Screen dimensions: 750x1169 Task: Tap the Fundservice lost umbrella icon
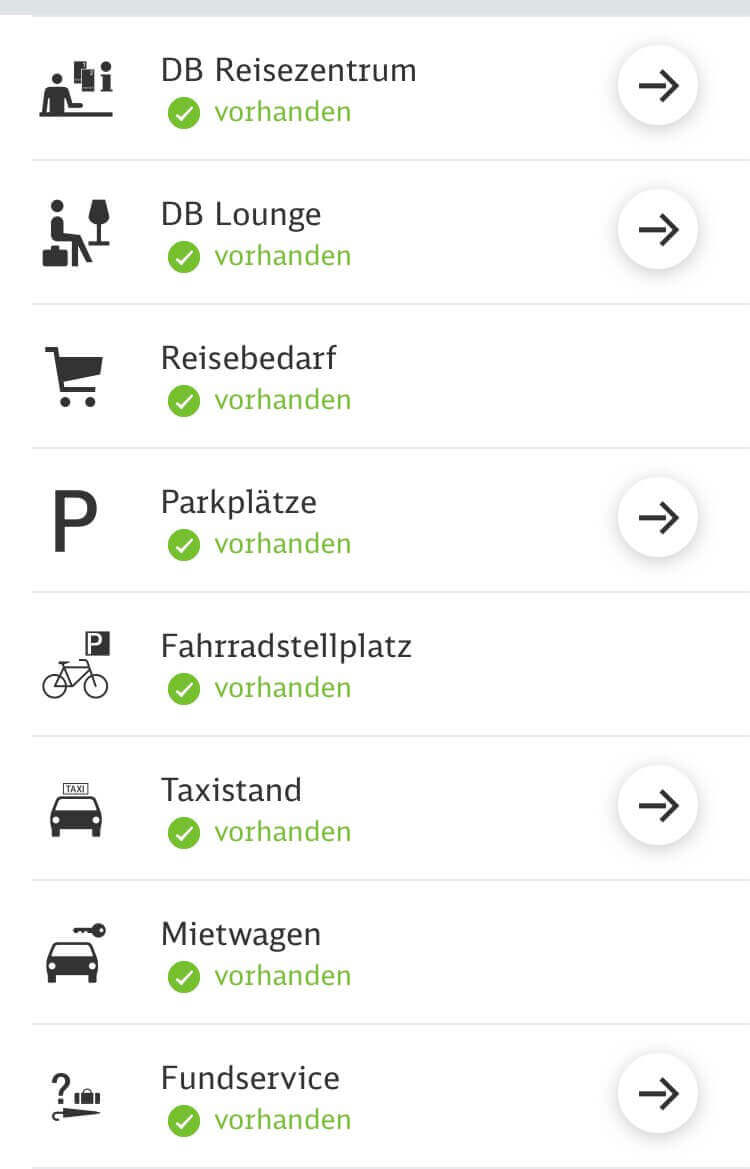tap(75, 1097)
